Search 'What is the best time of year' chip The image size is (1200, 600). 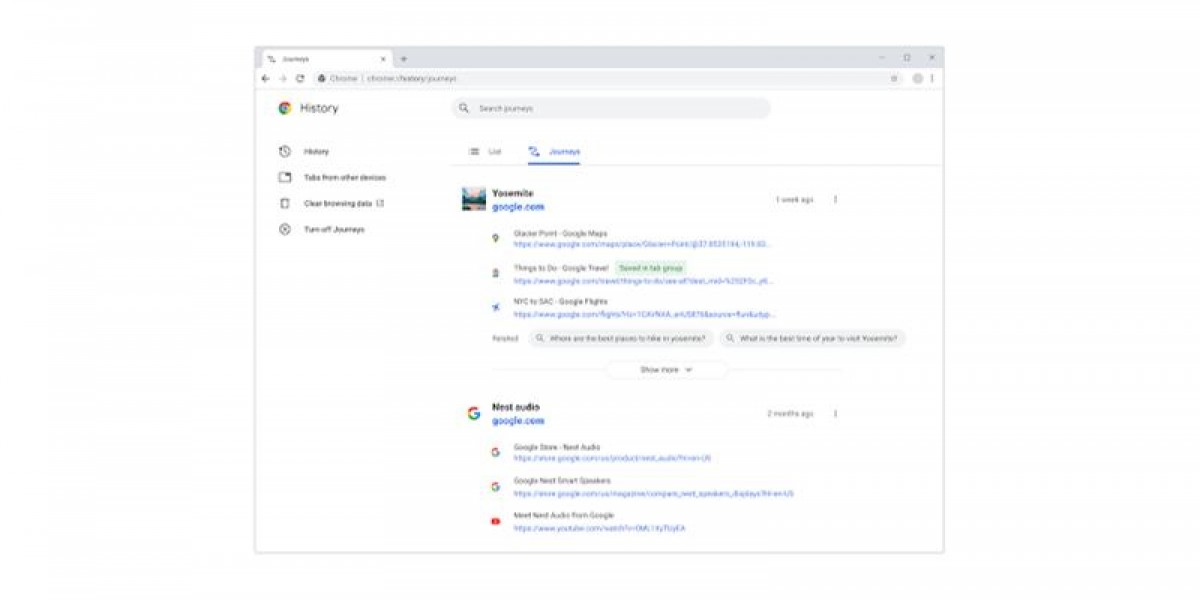(812, 339)
